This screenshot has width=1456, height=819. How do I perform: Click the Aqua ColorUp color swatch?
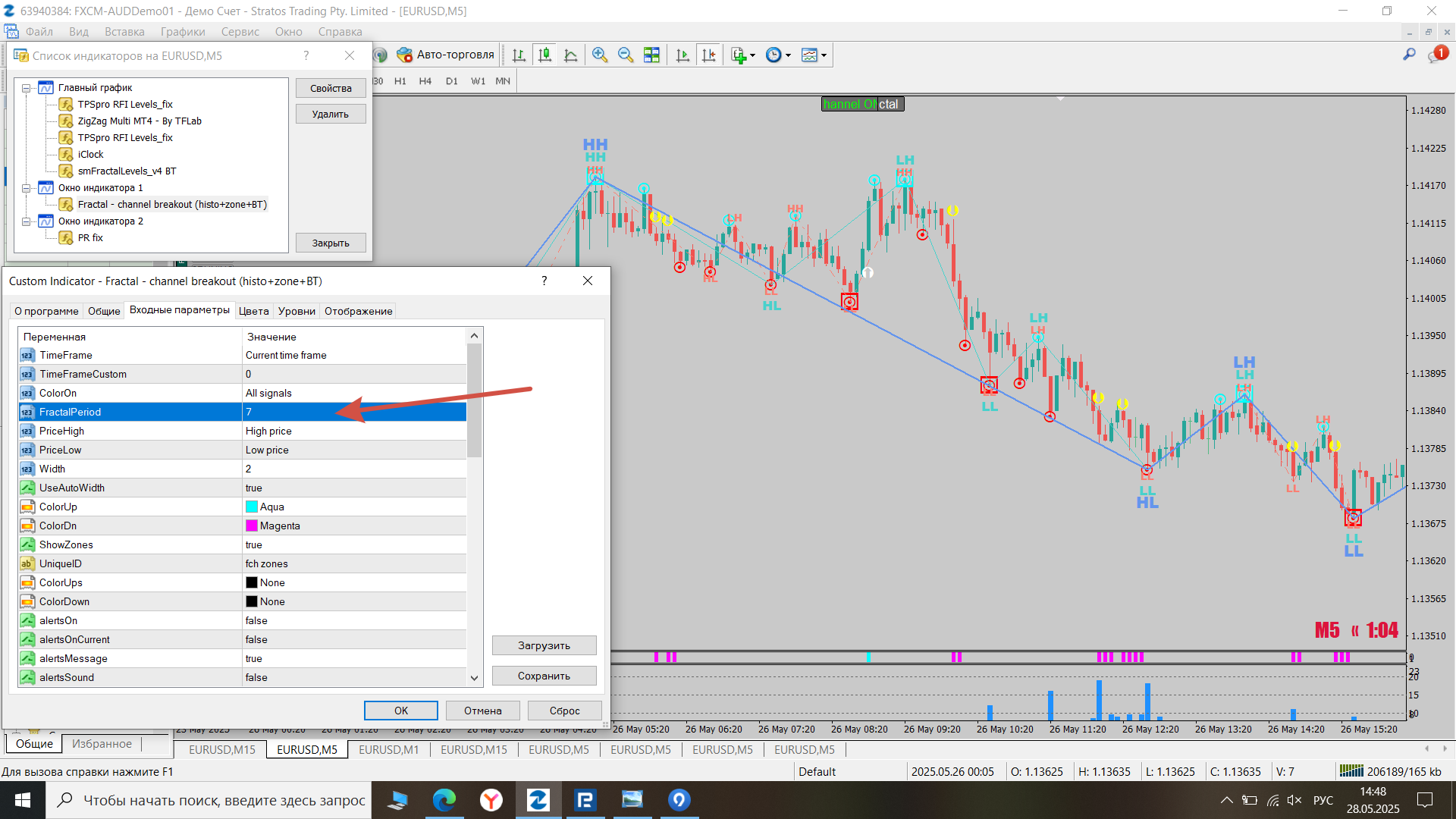click(x=252, y=507)
